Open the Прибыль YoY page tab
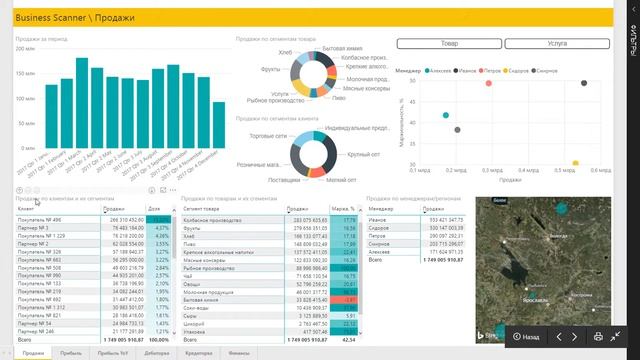This screenshot has width=640, height=360. pyautogui.click(x=113, y=353)
